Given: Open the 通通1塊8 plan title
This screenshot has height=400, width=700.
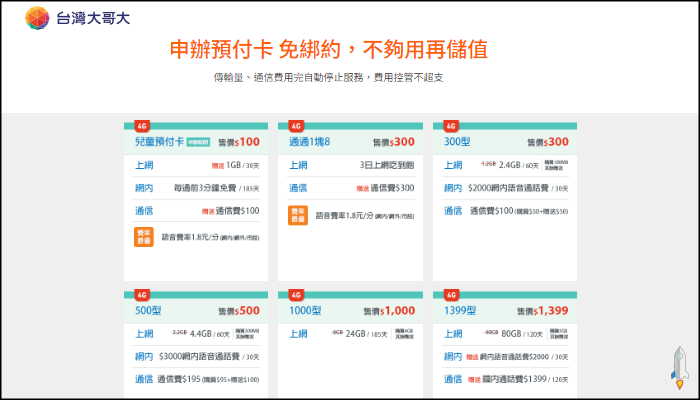Looking at the screenshot, I should click(x=309, y=142).
